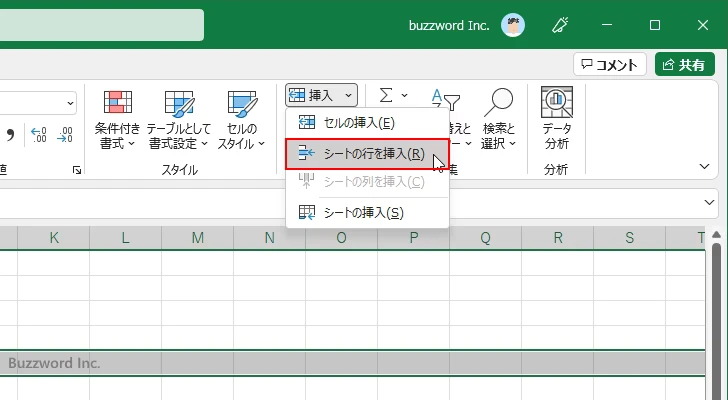Open セルのスタイル dropdown arrow
The height and width of the screenshot is (400, 728).
point(261,144)
